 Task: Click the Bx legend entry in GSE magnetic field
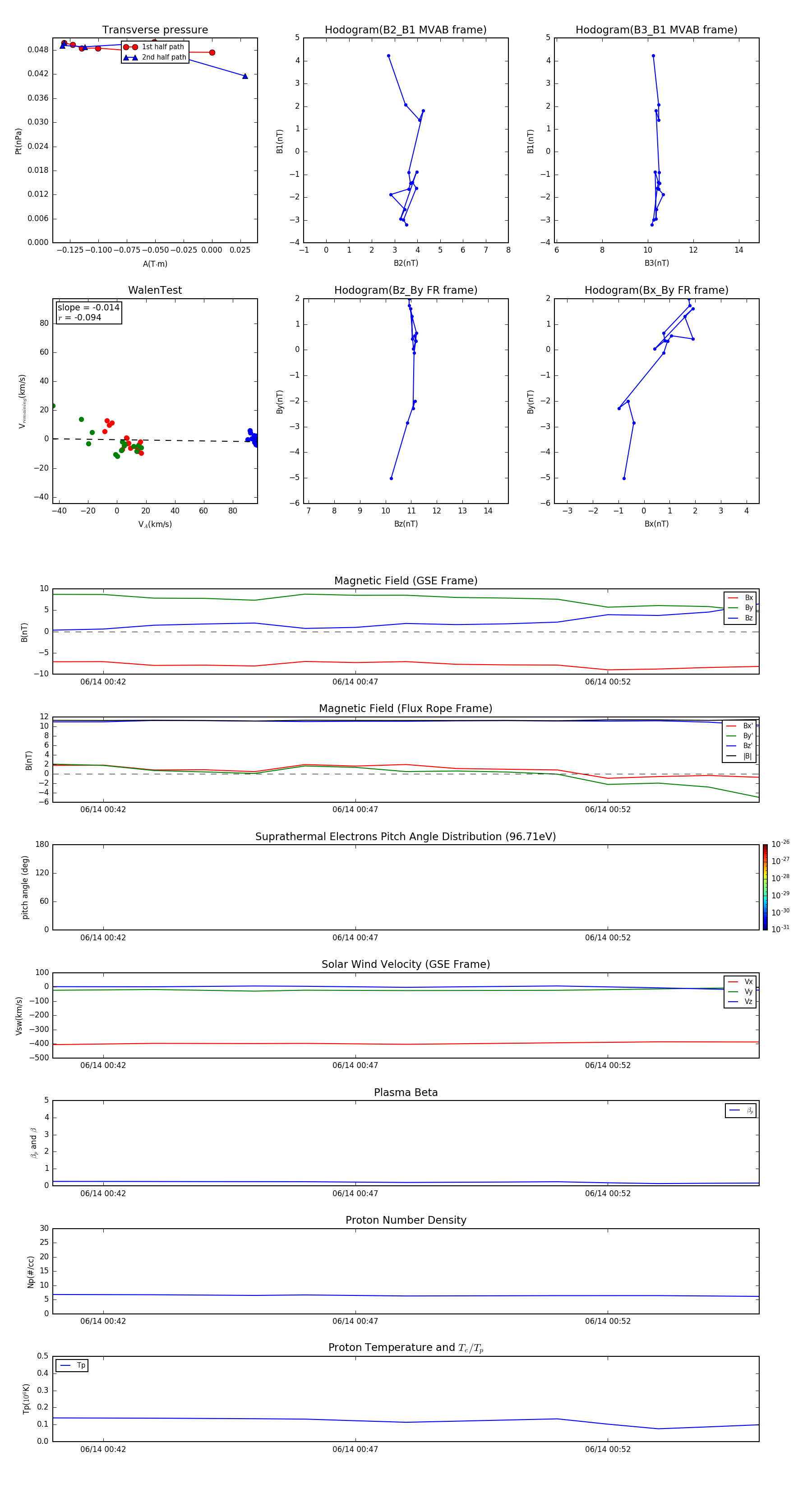tap(740, 598)
